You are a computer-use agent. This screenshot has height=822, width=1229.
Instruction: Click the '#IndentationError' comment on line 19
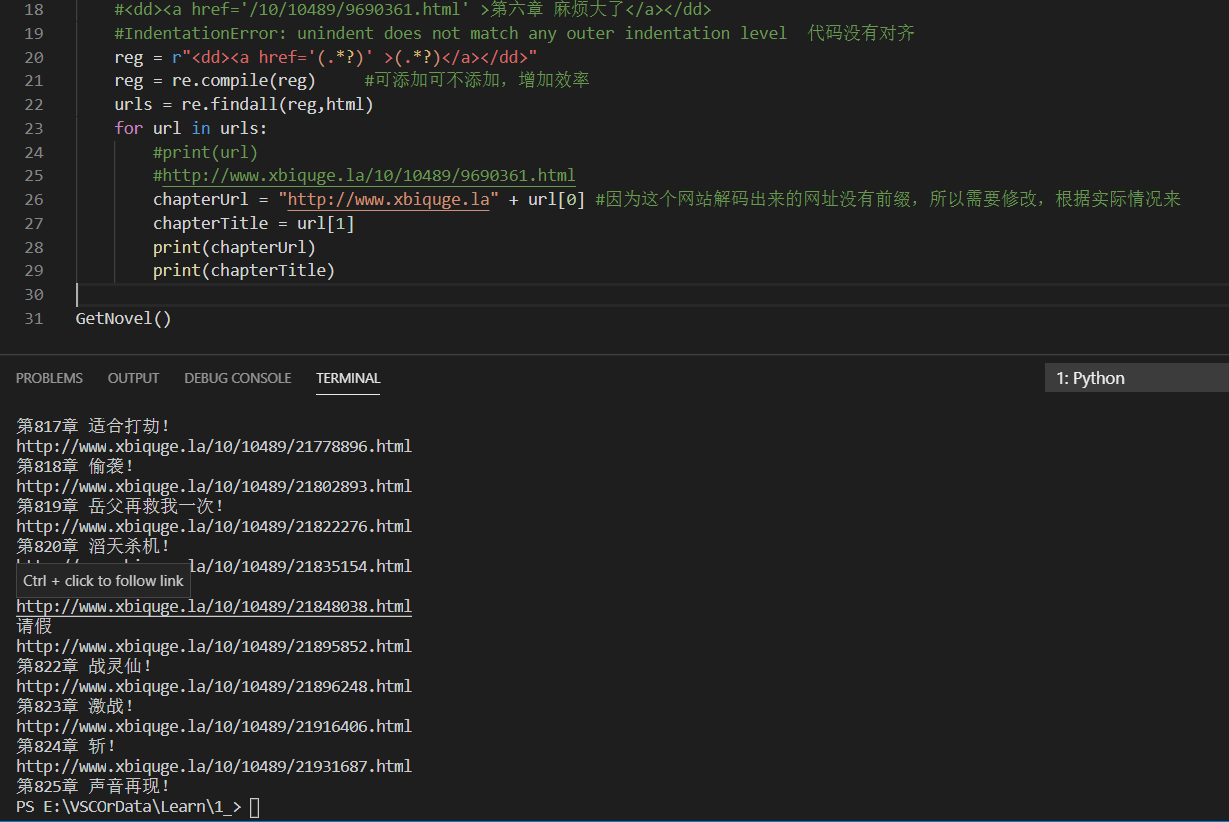click(x=515, y=33)
